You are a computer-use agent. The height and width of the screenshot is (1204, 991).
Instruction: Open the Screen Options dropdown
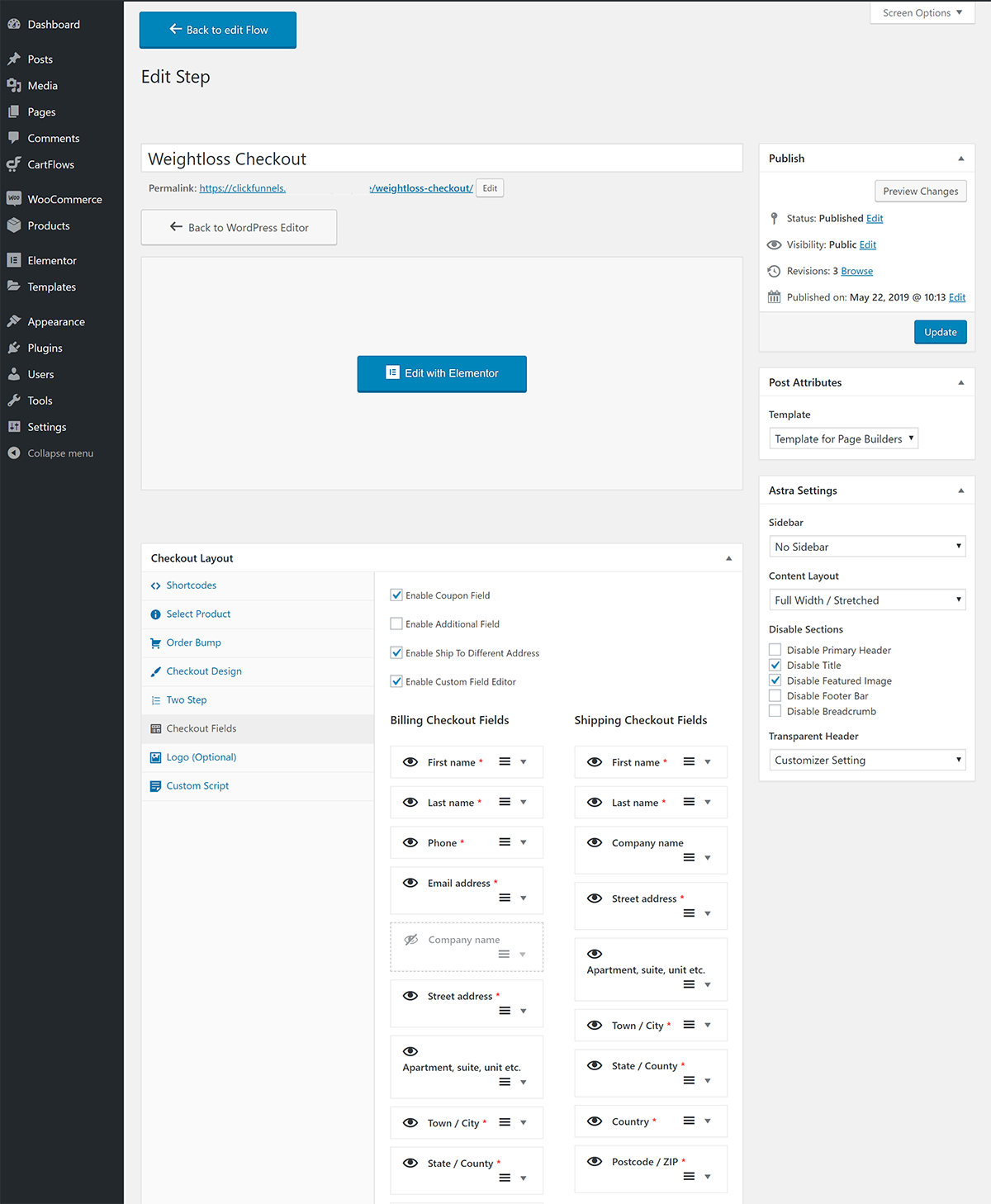click(922, 13)
